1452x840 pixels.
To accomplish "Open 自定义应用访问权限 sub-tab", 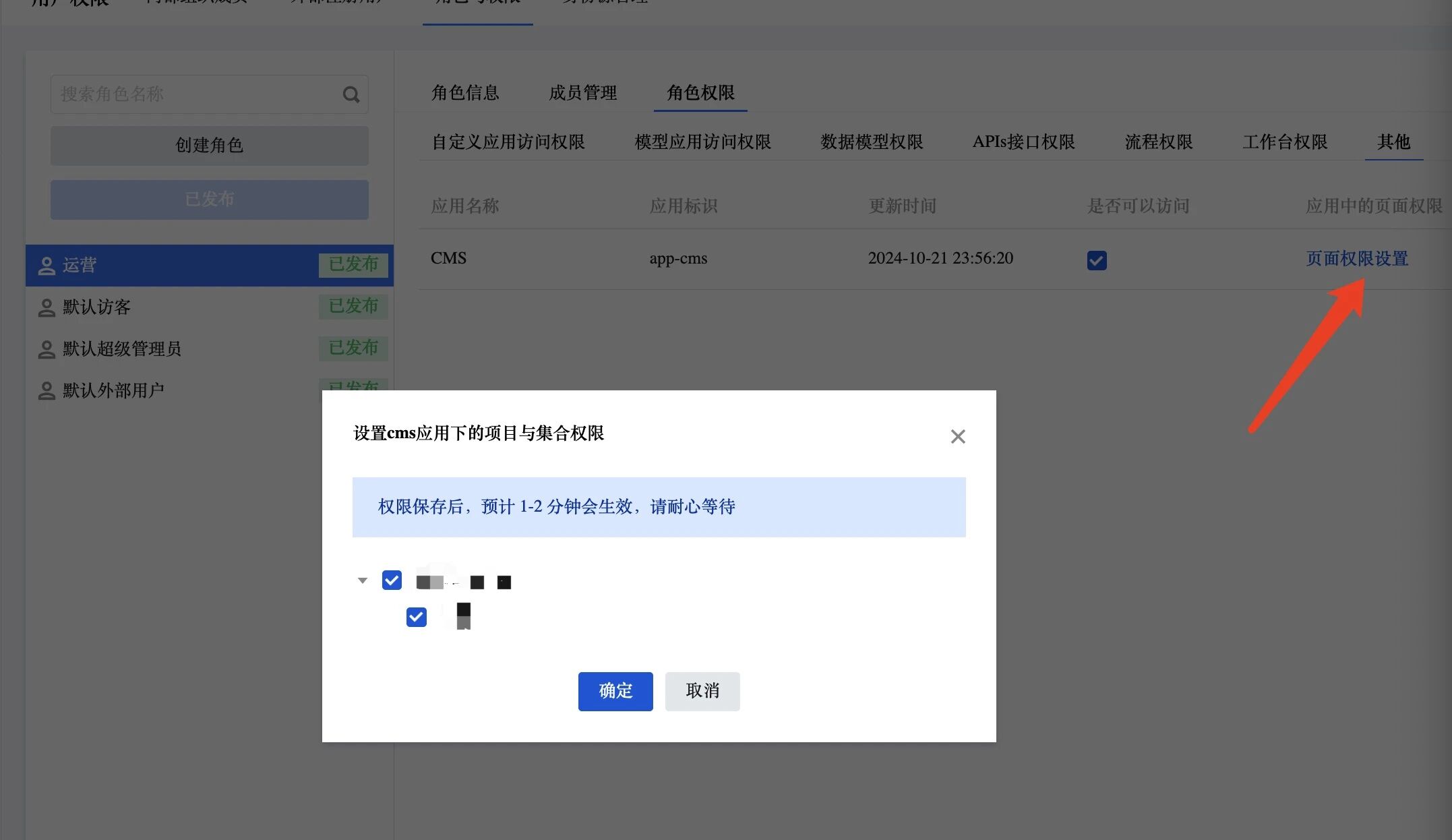I will [x=508, y=142].
